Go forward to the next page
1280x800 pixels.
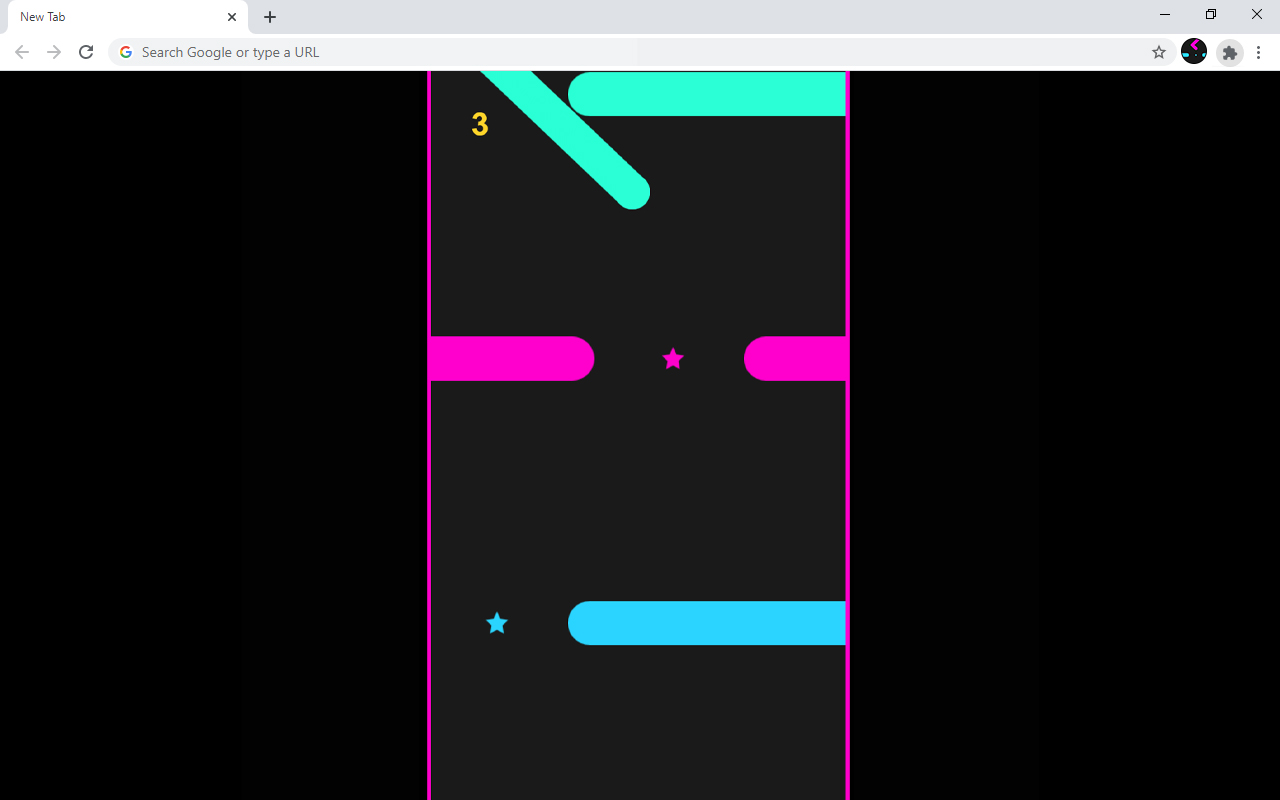(54, 52)
